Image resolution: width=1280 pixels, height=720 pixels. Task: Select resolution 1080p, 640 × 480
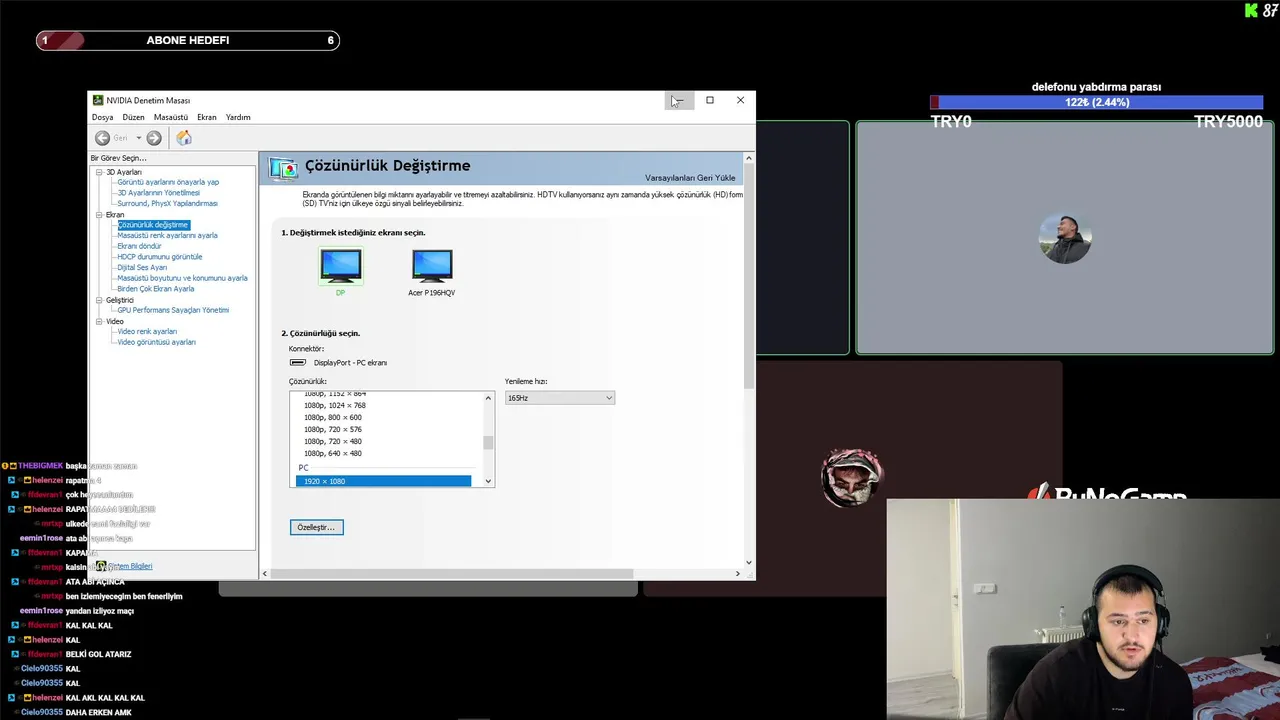[x=333, y=453]
